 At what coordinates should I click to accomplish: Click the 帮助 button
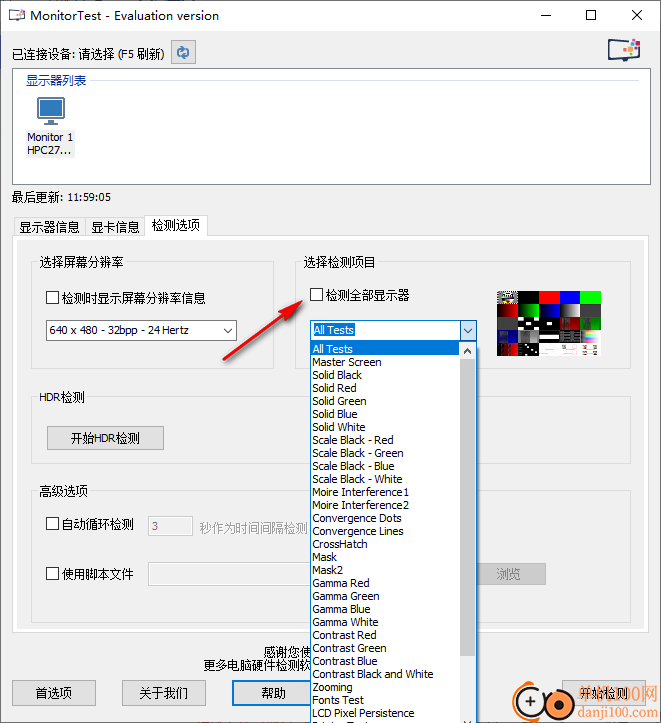click(x=272, y=693)
